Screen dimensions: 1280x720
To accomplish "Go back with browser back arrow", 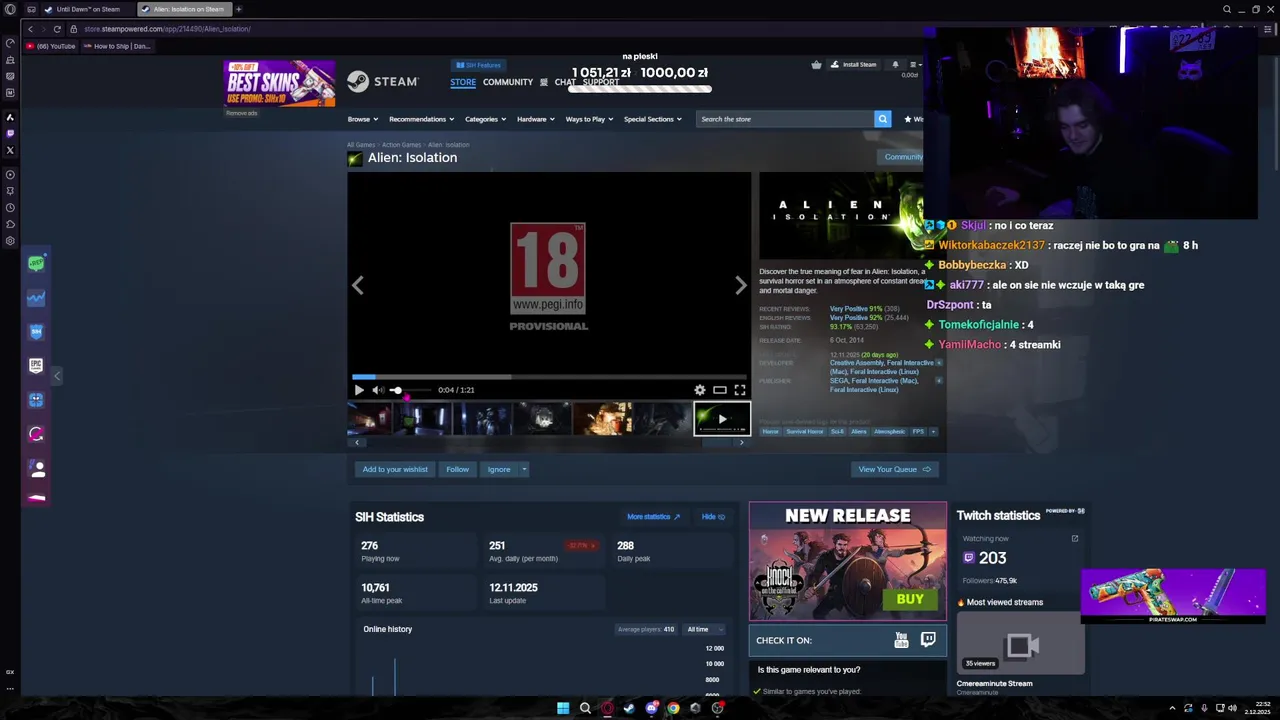I will coord(30,29).
